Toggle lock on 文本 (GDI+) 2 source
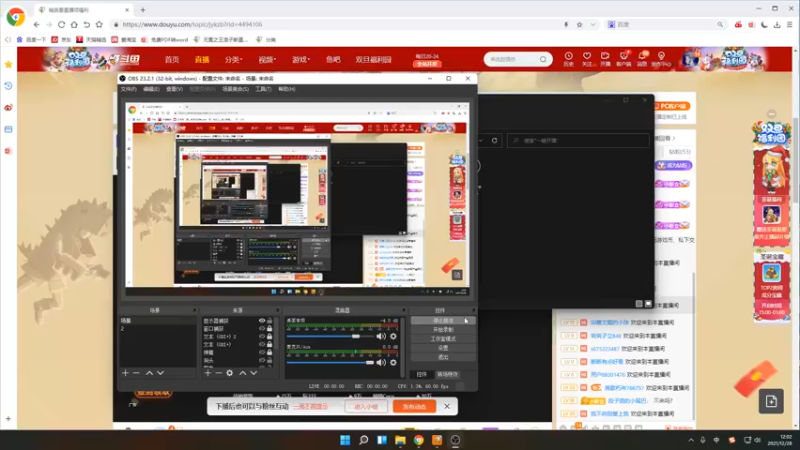 (x=269, y=337)
